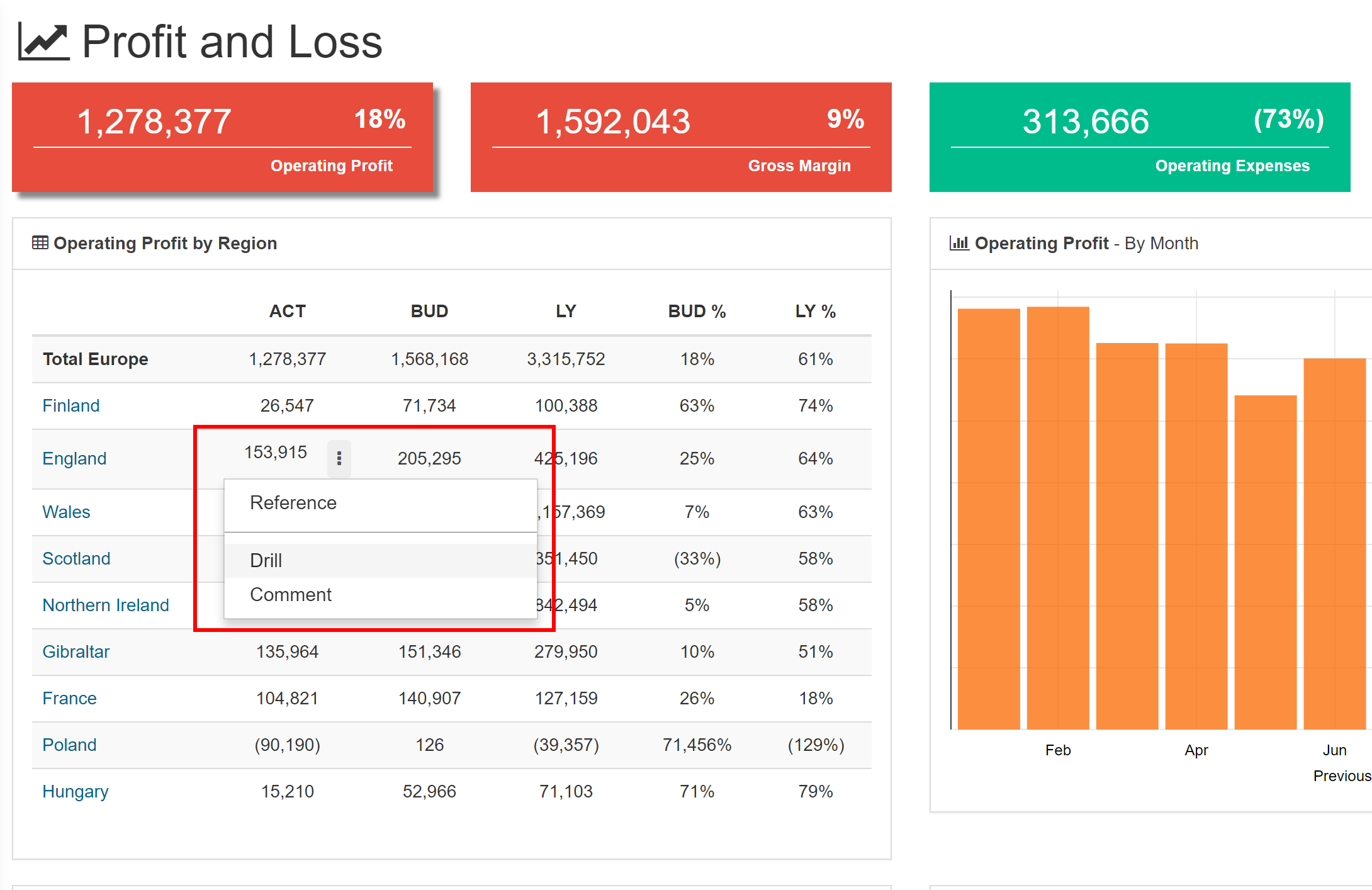Click the Jun bar in the monthly chart

[1334, 541]
